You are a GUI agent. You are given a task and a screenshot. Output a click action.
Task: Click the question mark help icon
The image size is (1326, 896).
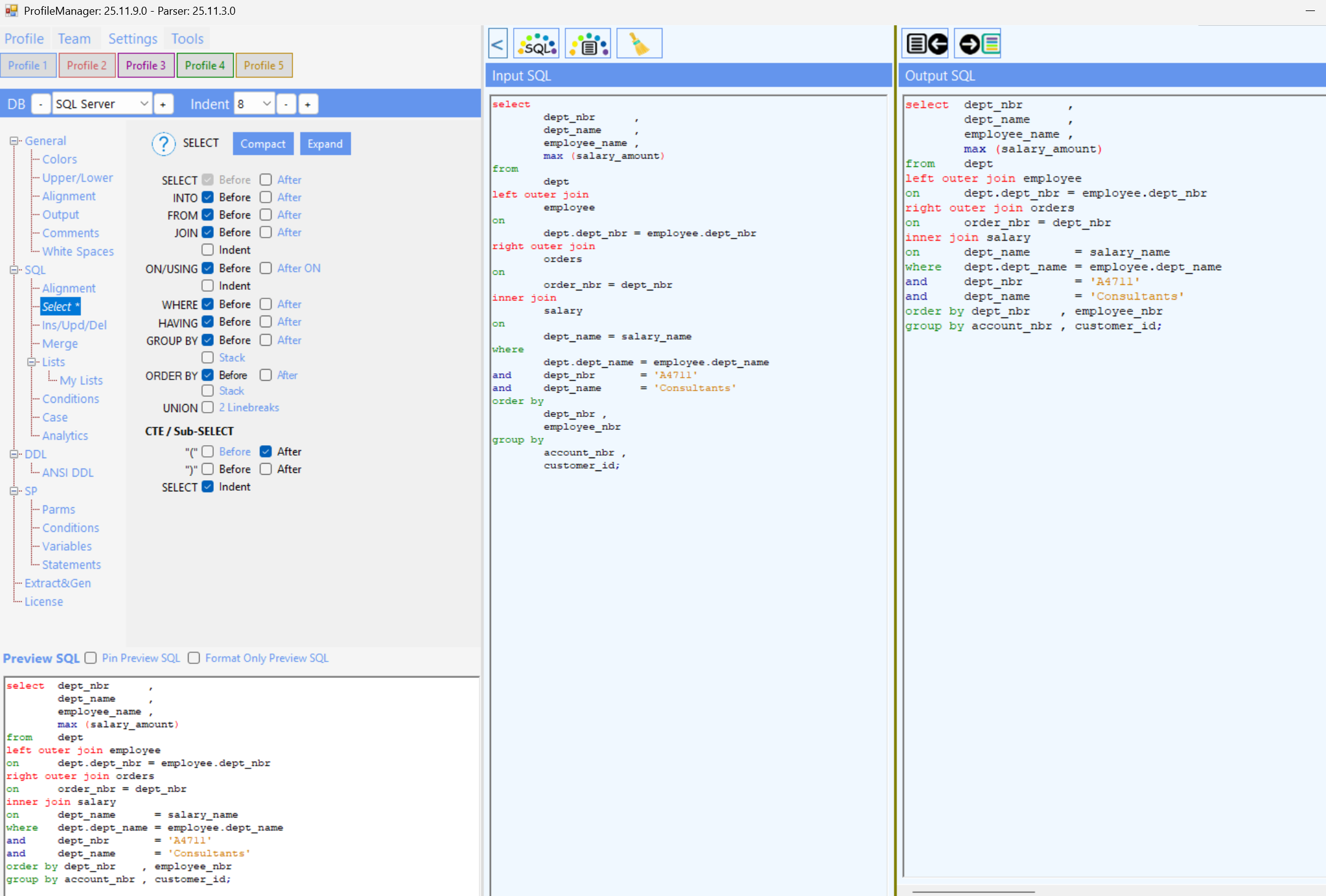[163, 144]
